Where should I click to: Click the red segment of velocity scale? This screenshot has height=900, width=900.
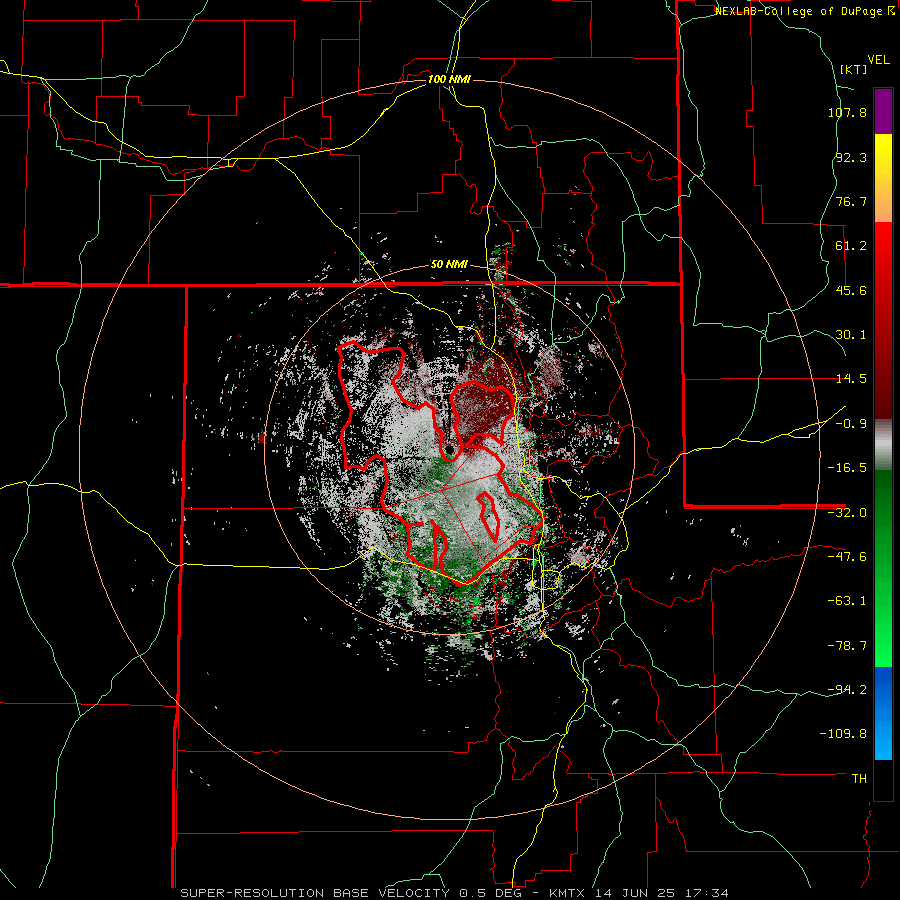(x=883, y=320)
